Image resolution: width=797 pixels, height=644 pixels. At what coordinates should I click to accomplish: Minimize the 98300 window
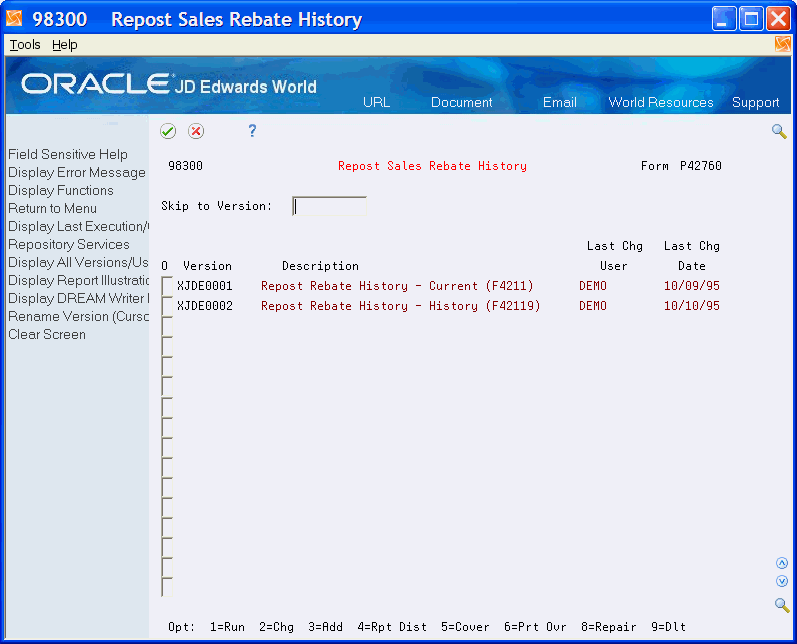724,19
